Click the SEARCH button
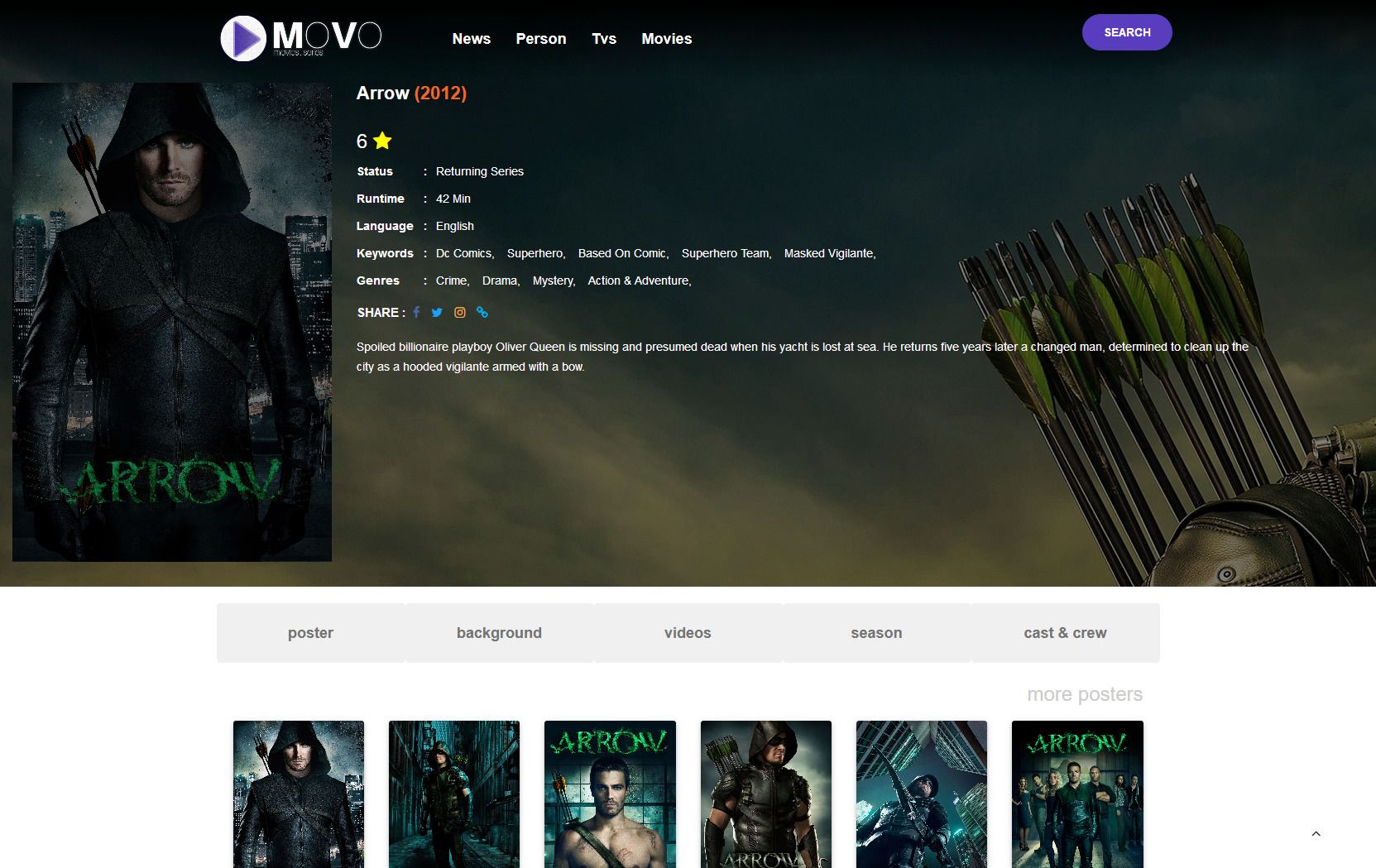1376x868 pixels. (x=1127, y=32)
